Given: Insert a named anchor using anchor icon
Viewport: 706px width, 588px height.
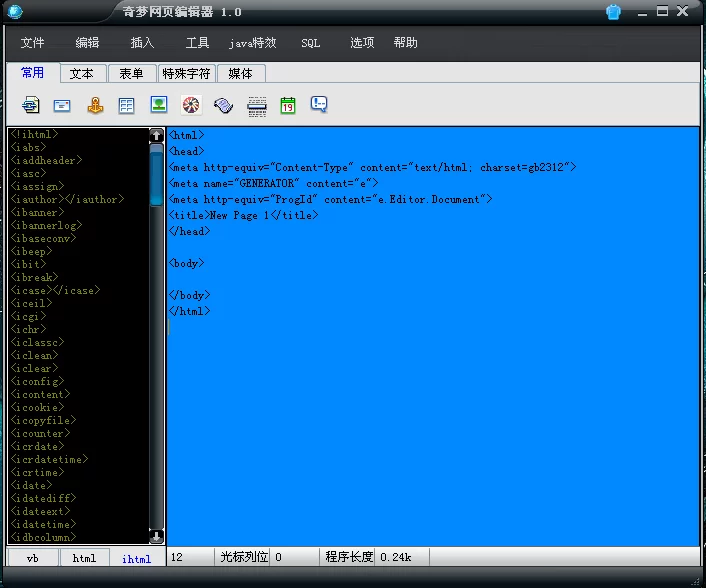Looking at the screenshot, I should 95,105.
